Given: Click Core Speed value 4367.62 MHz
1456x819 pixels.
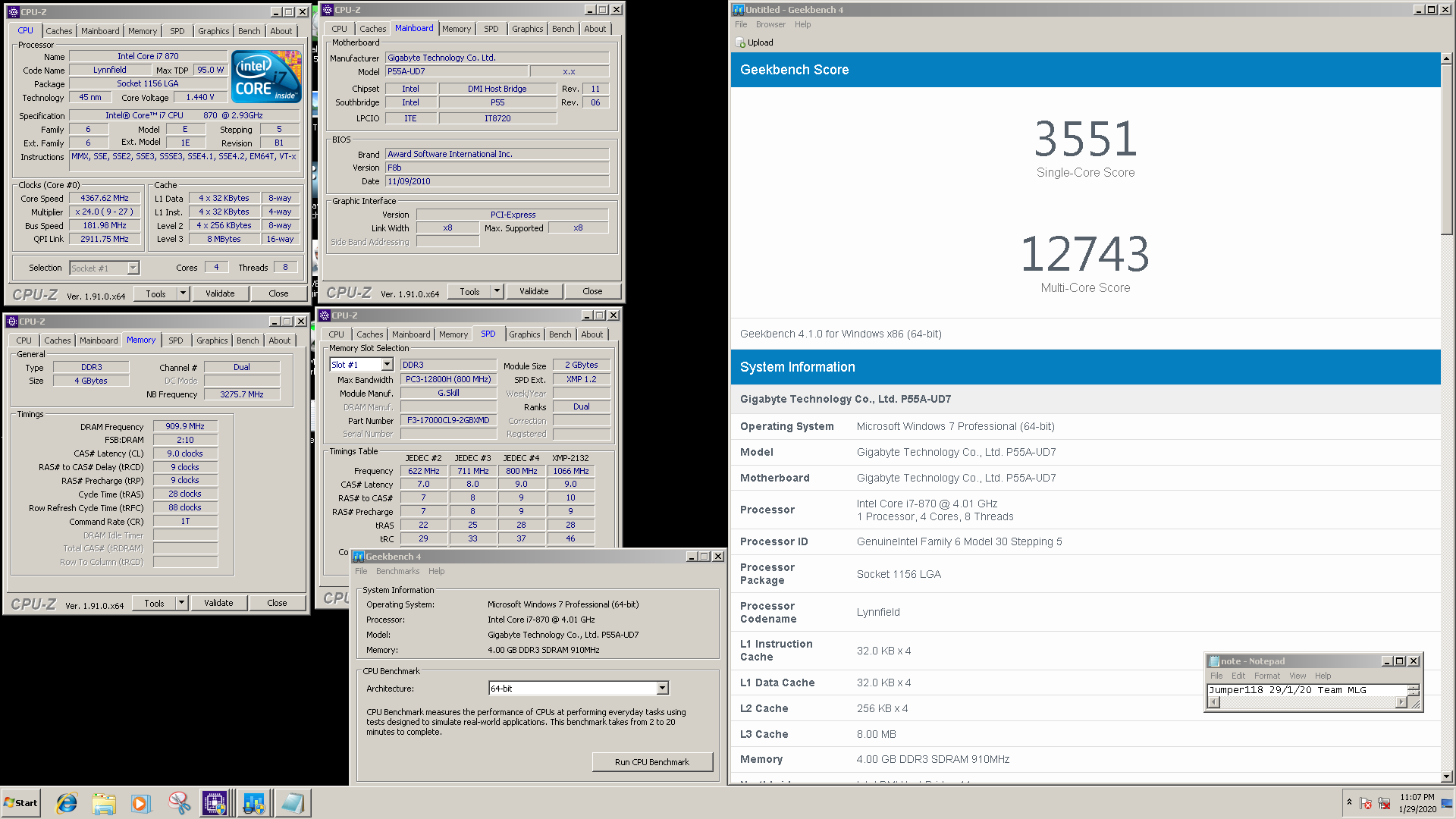Looking at the screenshot, I should coord(105,199).
